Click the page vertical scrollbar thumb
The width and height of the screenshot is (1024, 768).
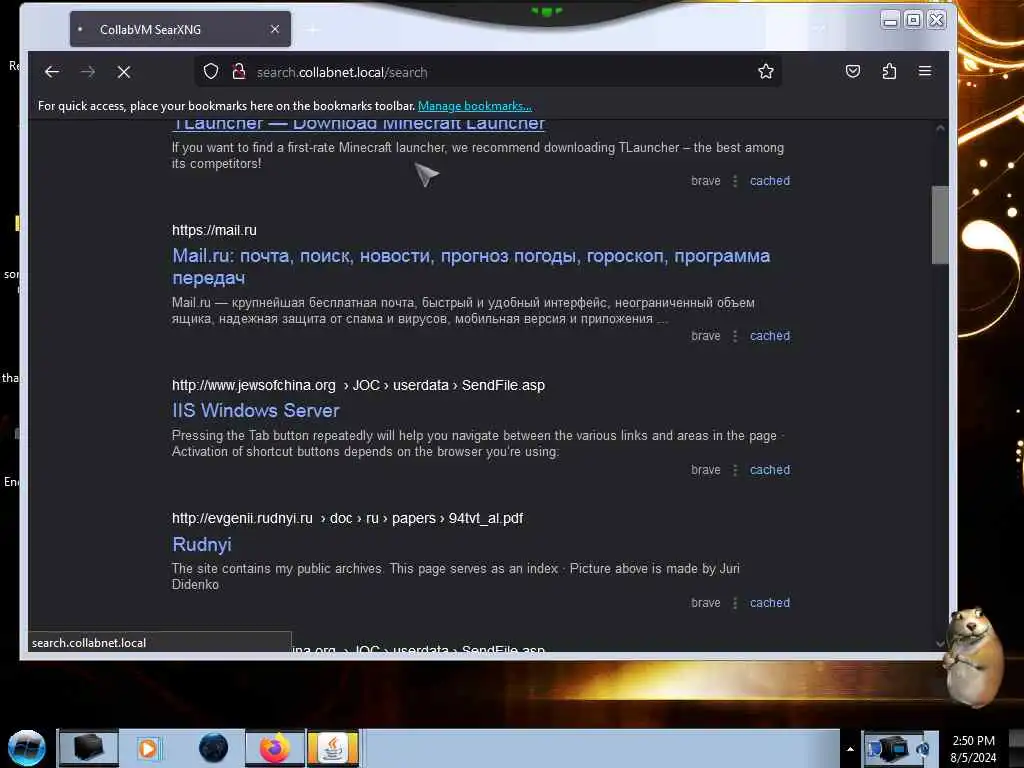940,225
